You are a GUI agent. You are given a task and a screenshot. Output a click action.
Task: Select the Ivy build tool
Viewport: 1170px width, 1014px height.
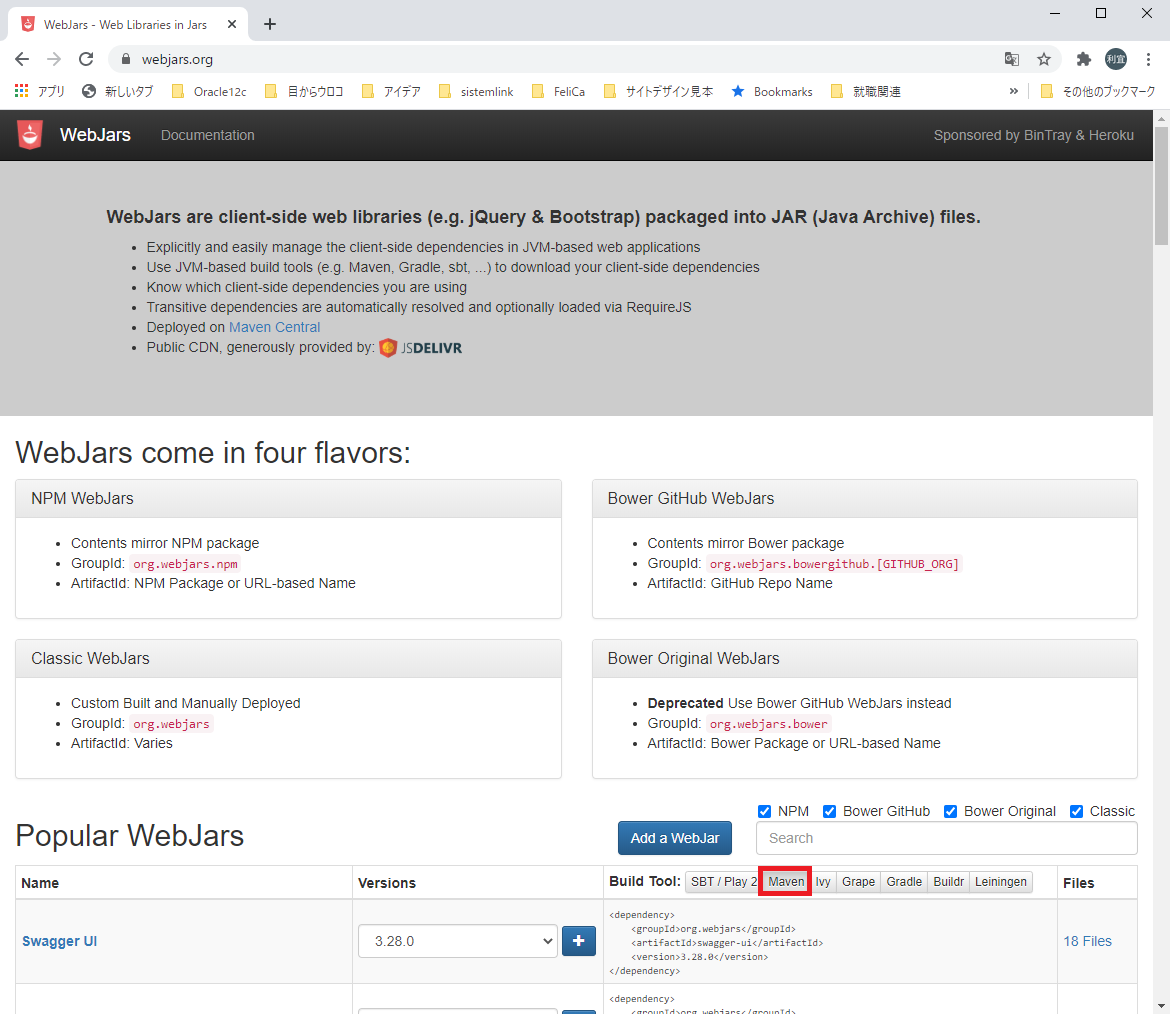click(823, 882)
